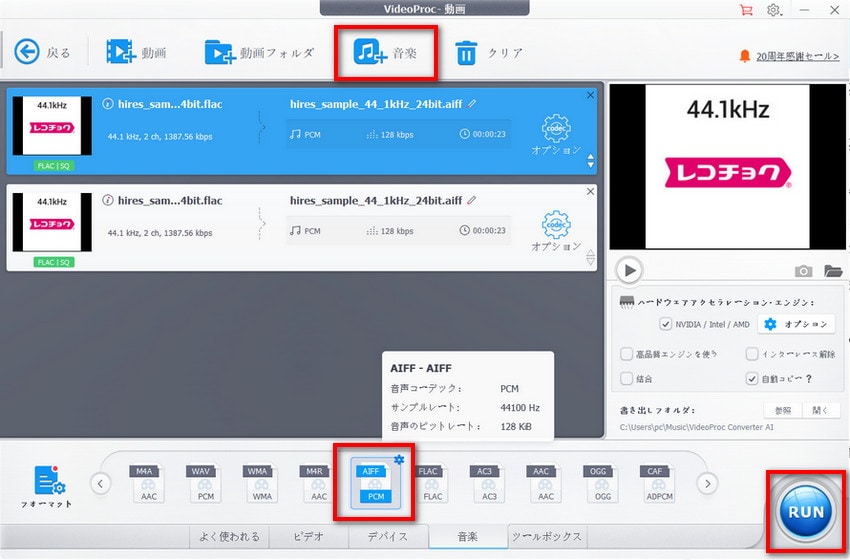The image size is (850, 560).
Task: Open AIFF format settings gear
Action: coord(399,460)
